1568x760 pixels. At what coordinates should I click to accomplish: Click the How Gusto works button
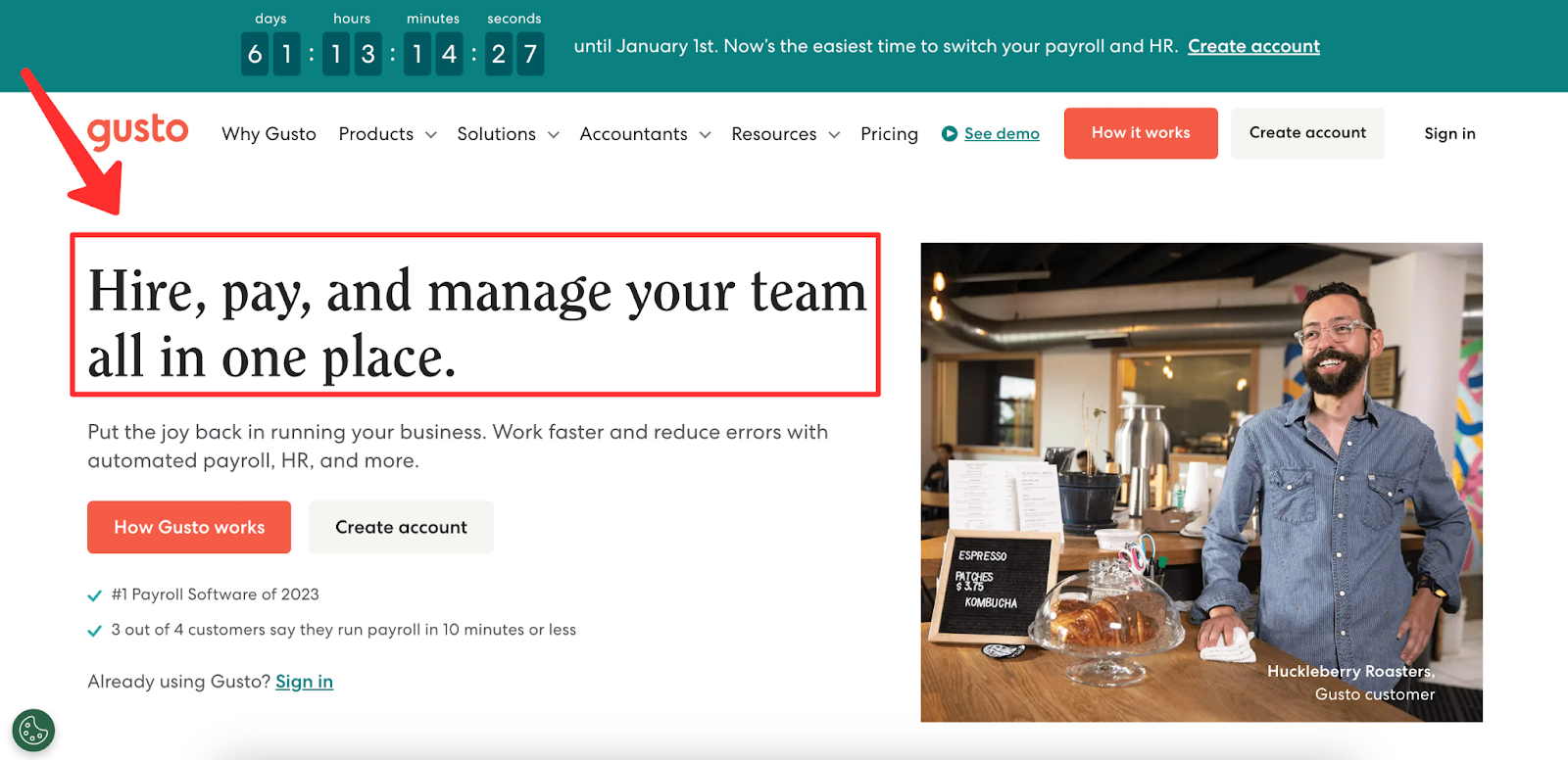[189, 527]
